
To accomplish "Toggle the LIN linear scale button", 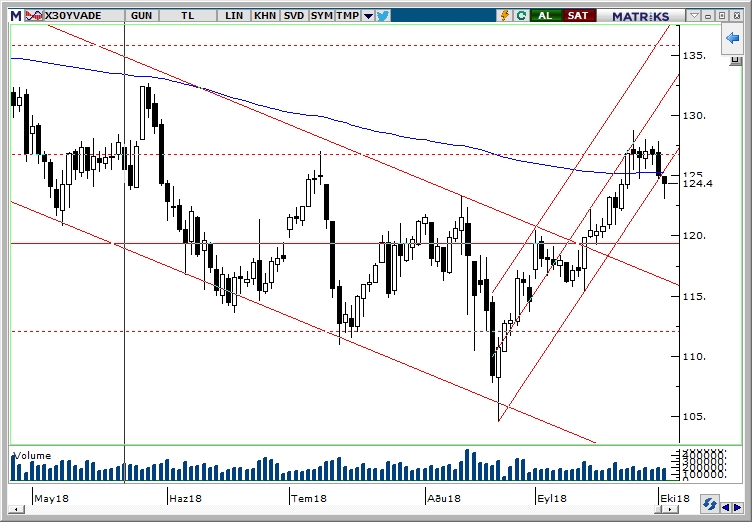I will pos(234,16).
